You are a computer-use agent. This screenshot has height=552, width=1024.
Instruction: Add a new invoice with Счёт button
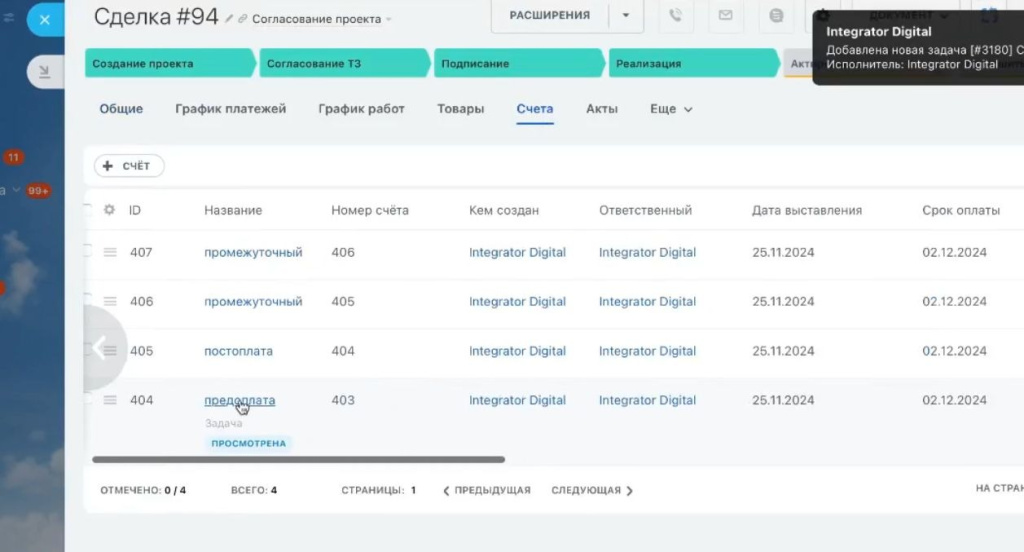coord(129,166)
